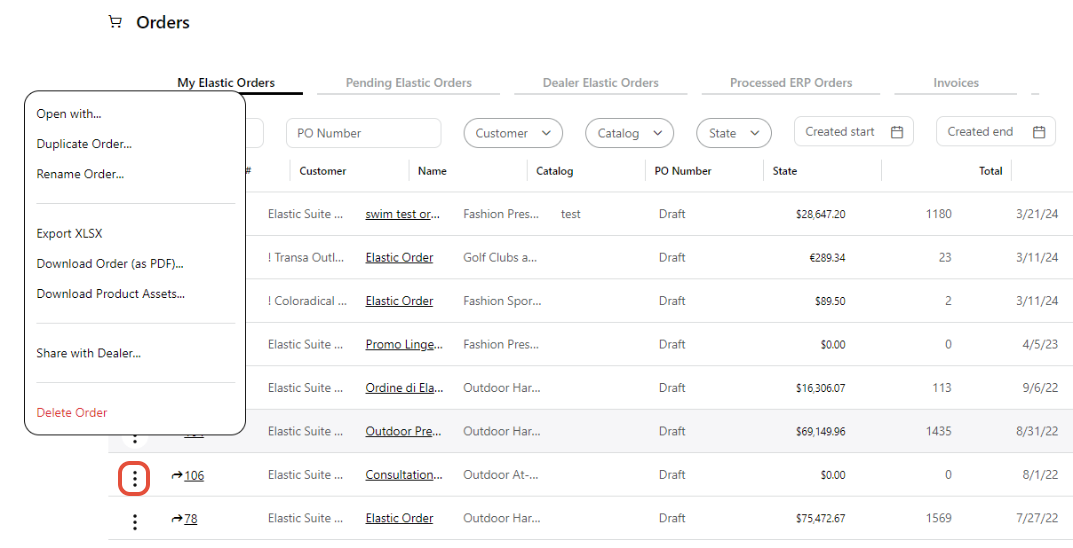
Task: Open the three-dot menu for order 78
Action: point(135,521)
